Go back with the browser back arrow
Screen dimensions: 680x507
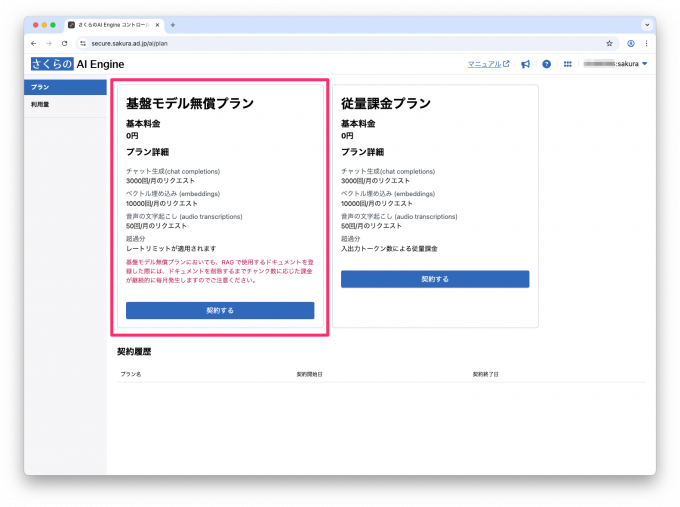[34, 43]
